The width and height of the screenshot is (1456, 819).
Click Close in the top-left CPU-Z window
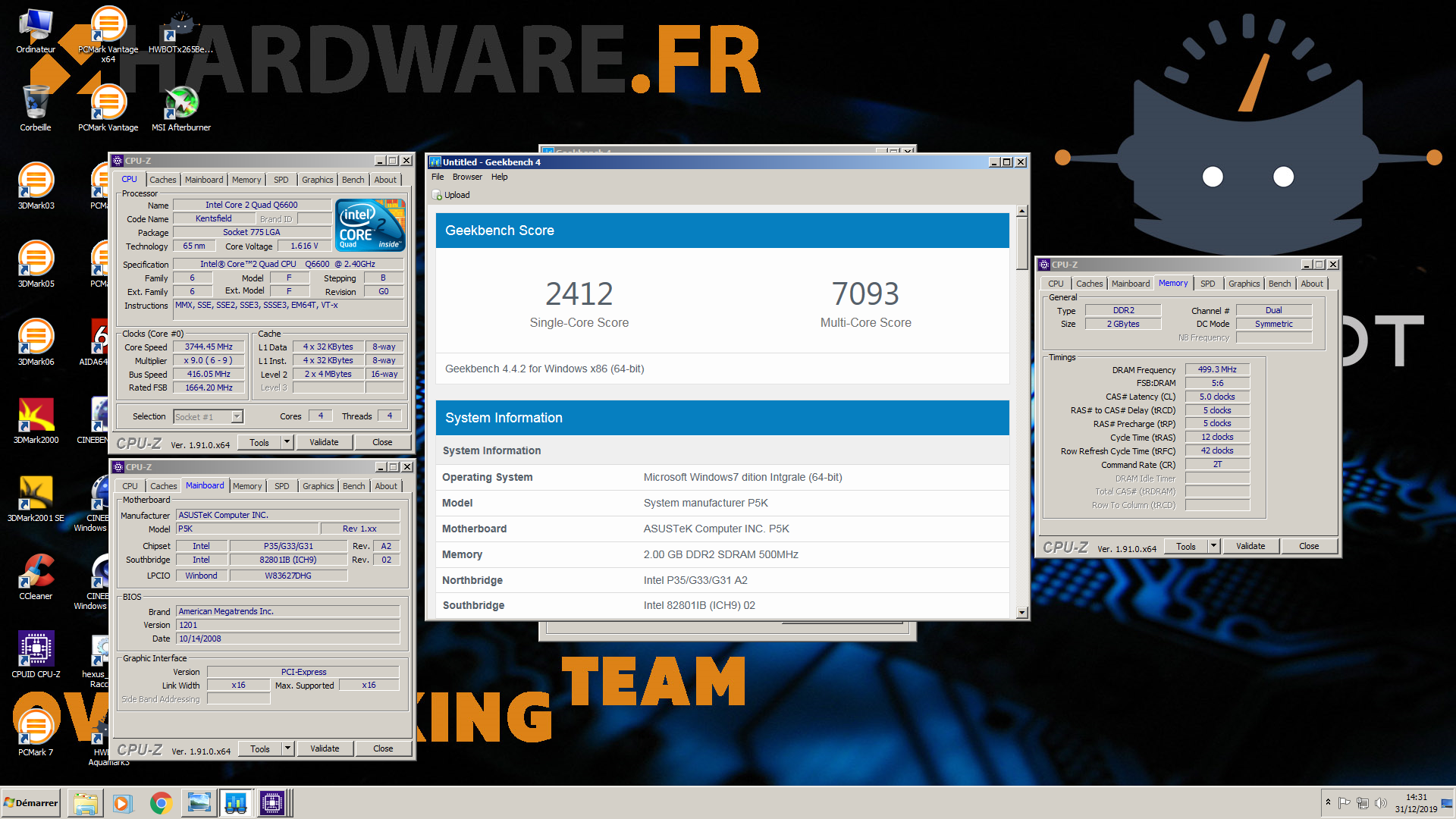(382, 442)
